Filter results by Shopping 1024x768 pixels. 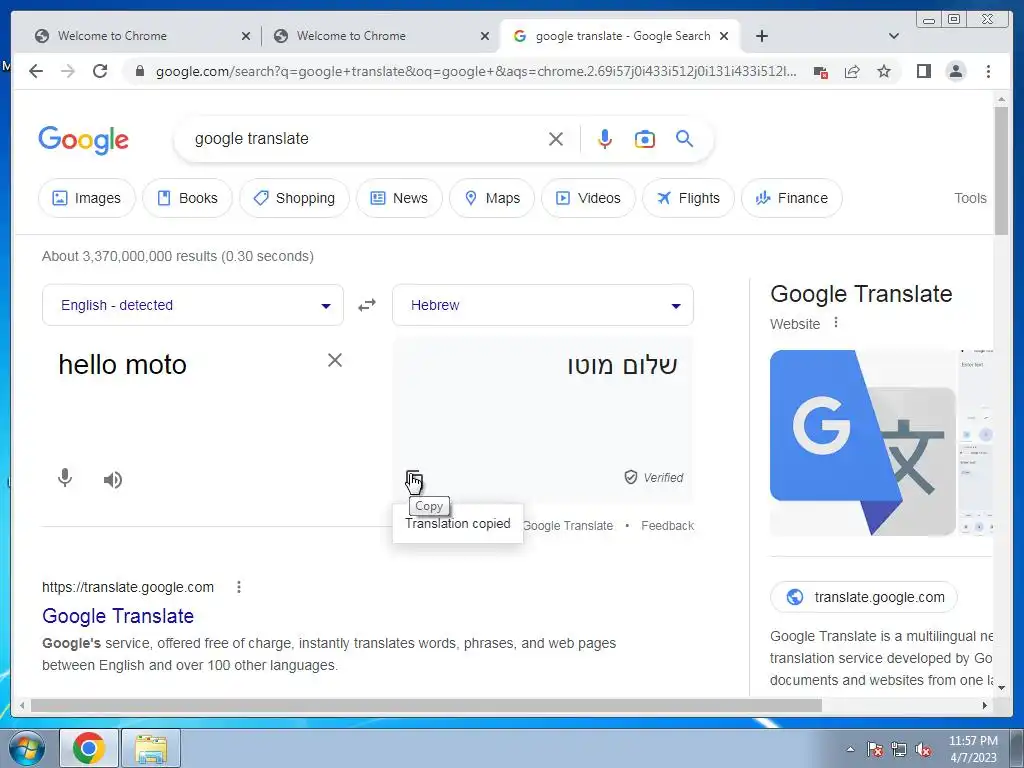[295, 198]
